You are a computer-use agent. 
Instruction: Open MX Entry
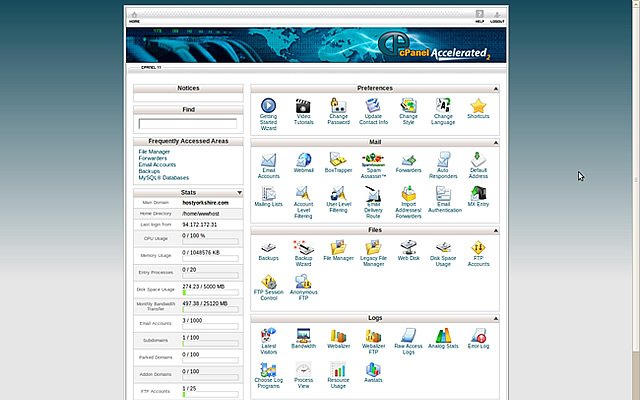[x=478, y=197]
